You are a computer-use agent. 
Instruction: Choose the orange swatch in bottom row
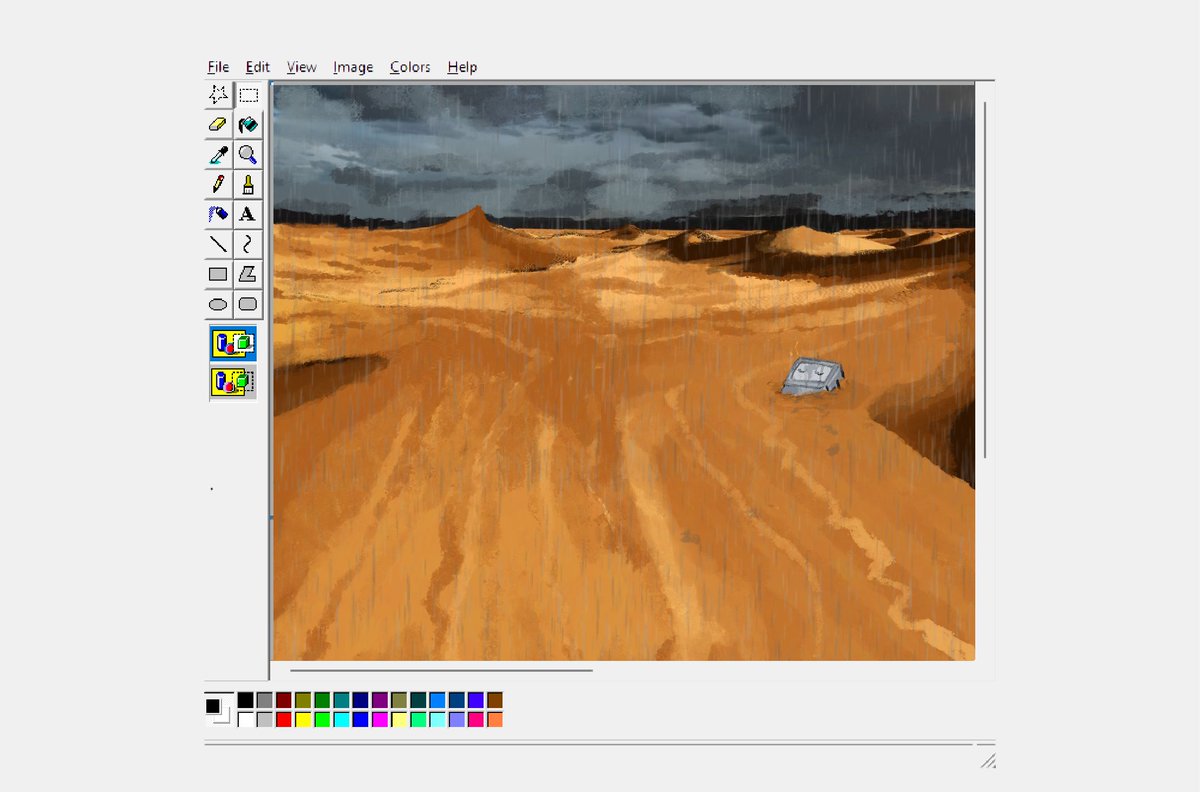tap(495, 719)
